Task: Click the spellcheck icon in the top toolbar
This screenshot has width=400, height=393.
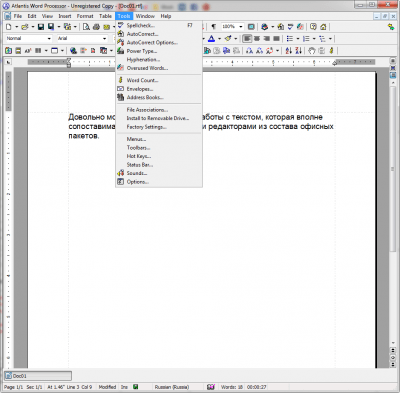Action: (290, 27)
